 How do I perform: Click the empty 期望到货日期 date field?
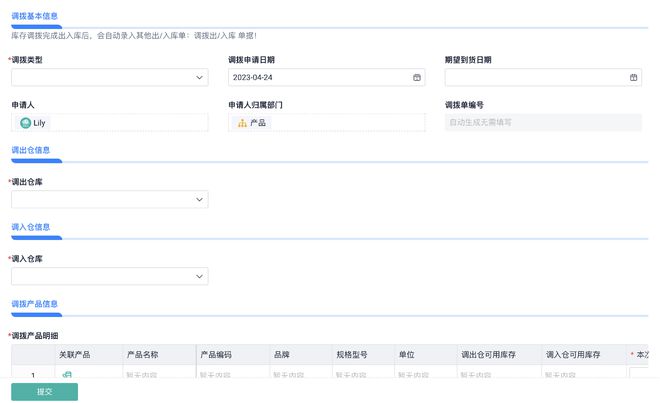pos(543,77)
